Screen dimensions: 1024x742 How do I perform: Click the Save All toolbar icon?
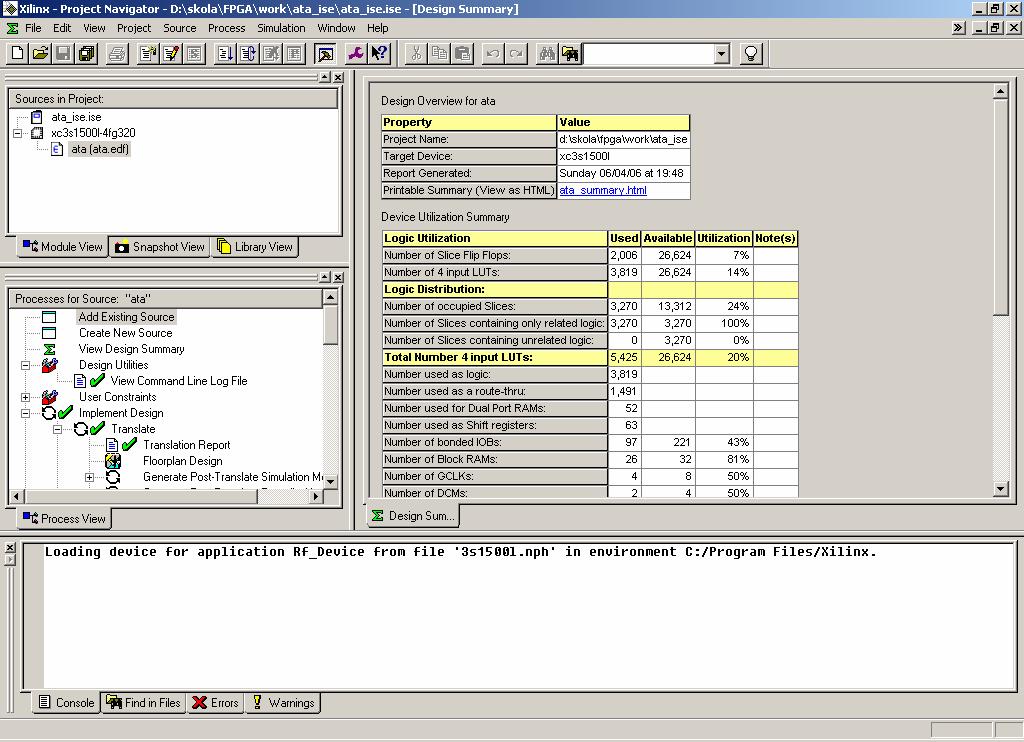pyautogui.click(x=86, y=54)
